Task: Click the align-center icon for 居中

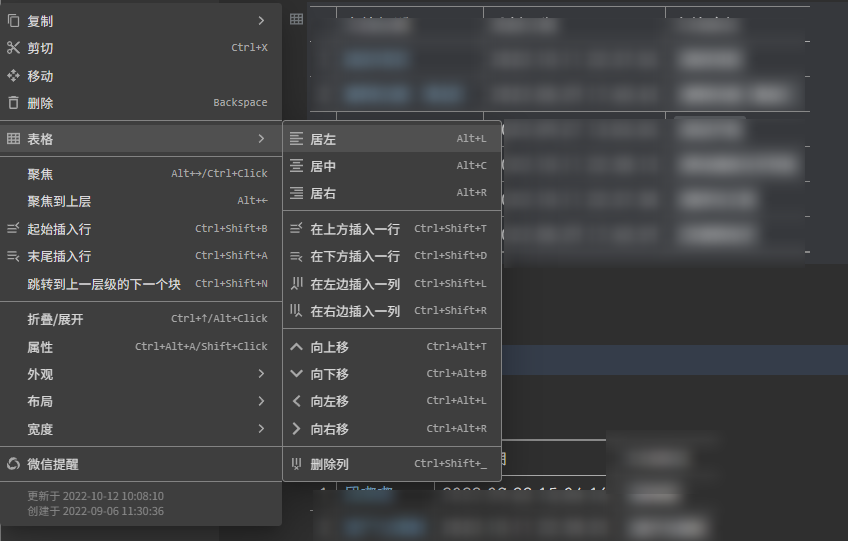Action: 296,166
